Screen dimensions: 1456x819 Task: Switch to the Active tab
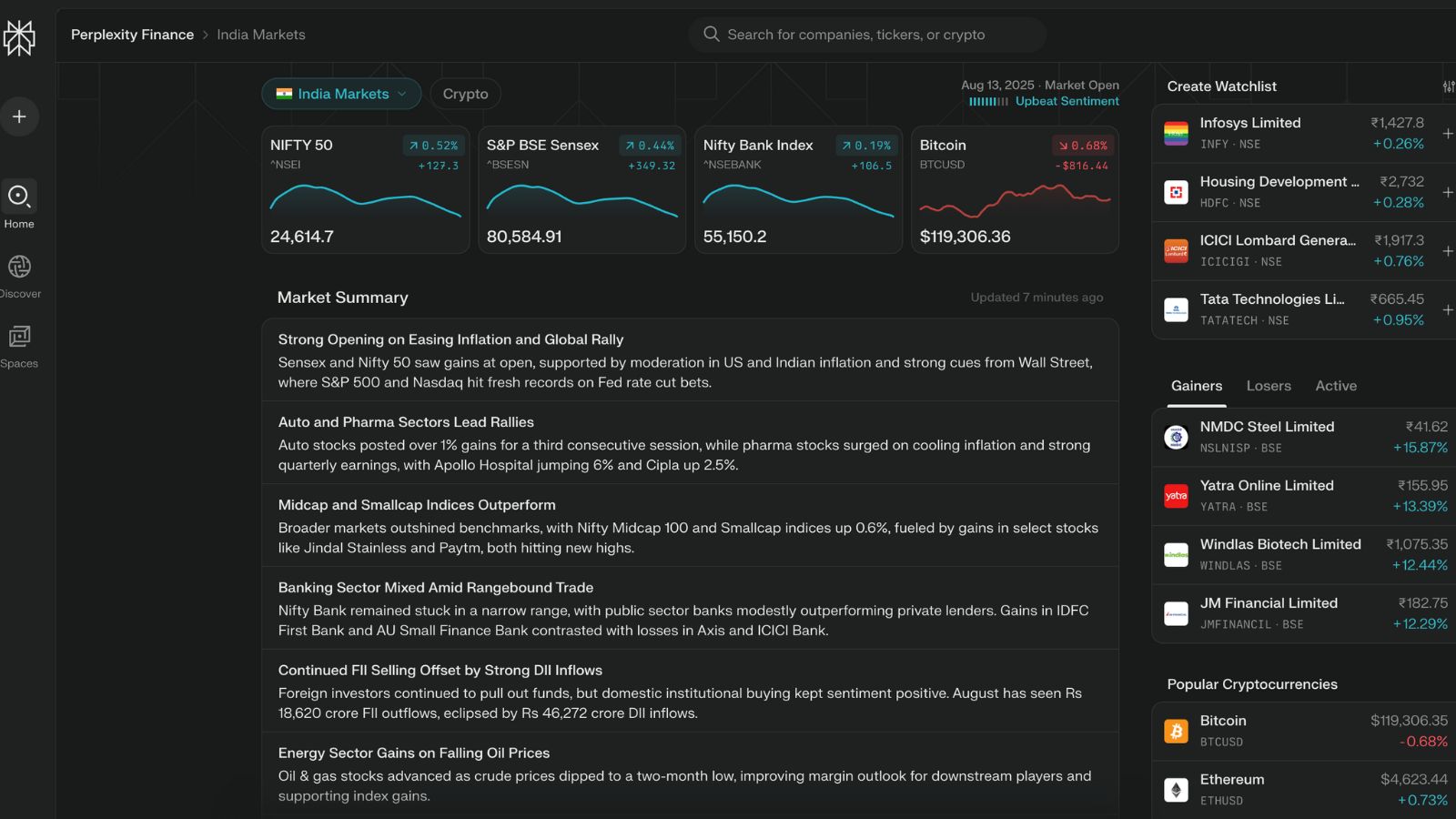tap(1335, 386)
